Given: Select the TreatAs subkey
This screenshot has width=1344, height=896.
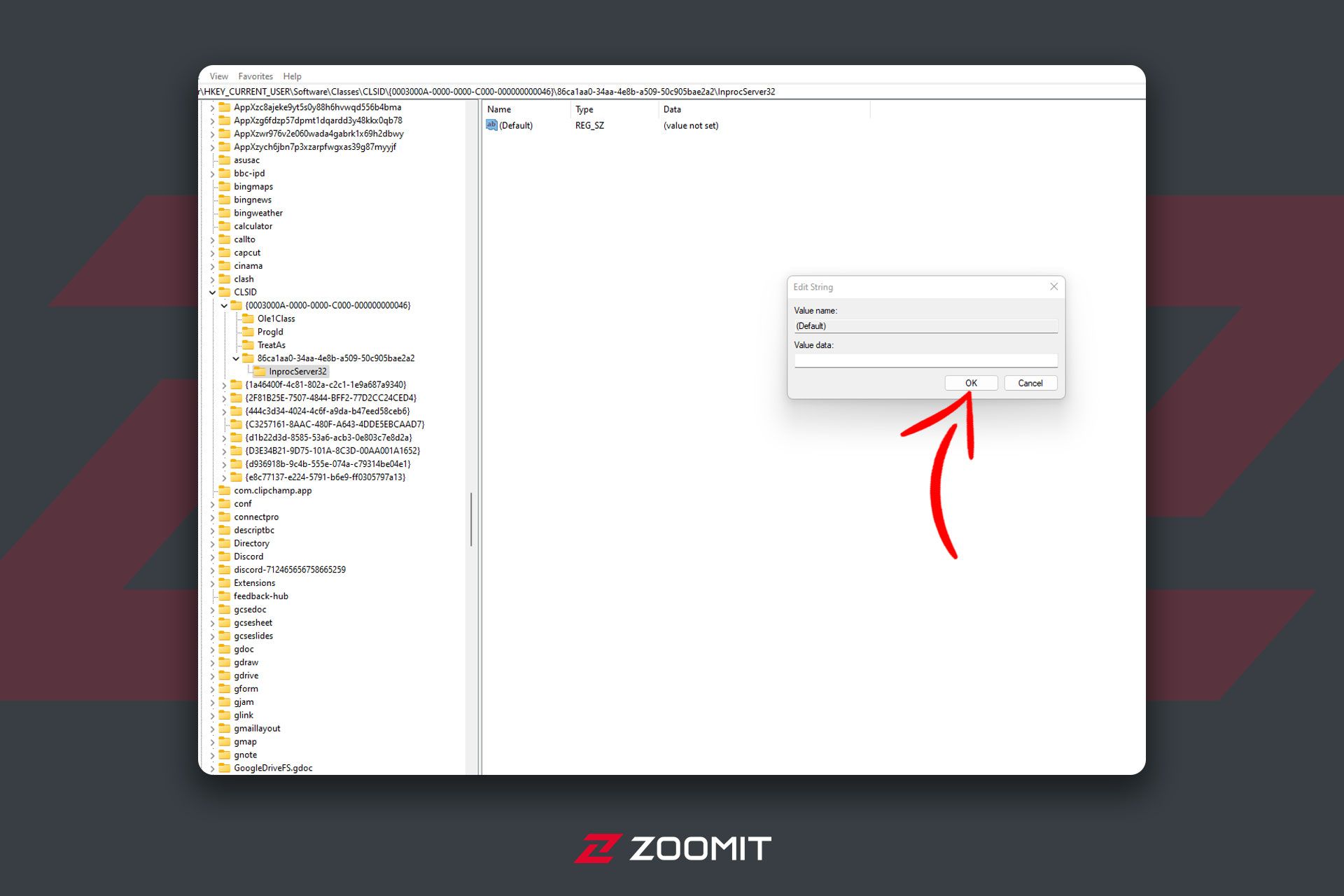Looking at the screenshot, I should (269, 344).
